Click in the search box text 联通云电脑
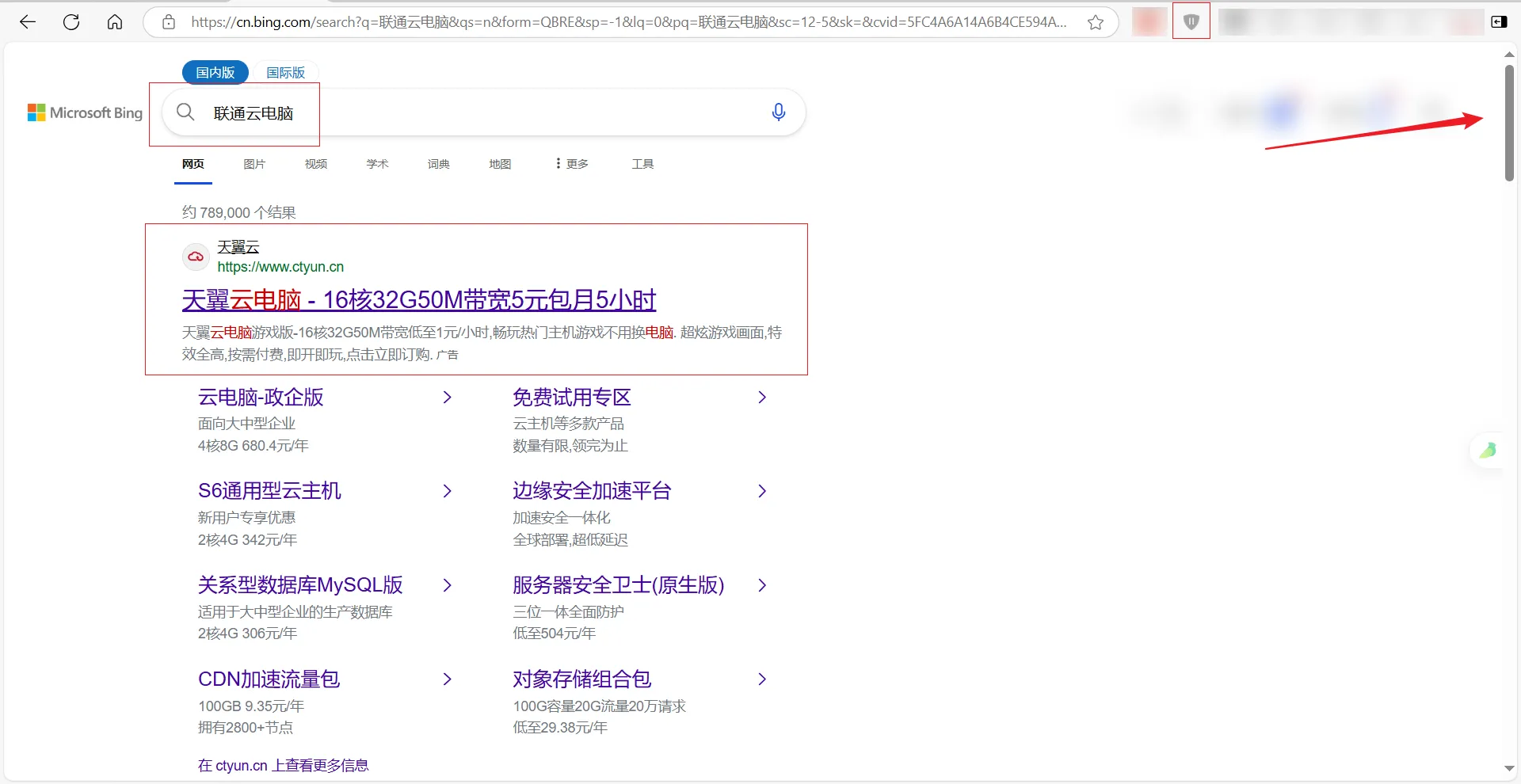Image resolution: width=1521 pixels, height=784 pixels. pyautogui.click(x=253, y=113)
